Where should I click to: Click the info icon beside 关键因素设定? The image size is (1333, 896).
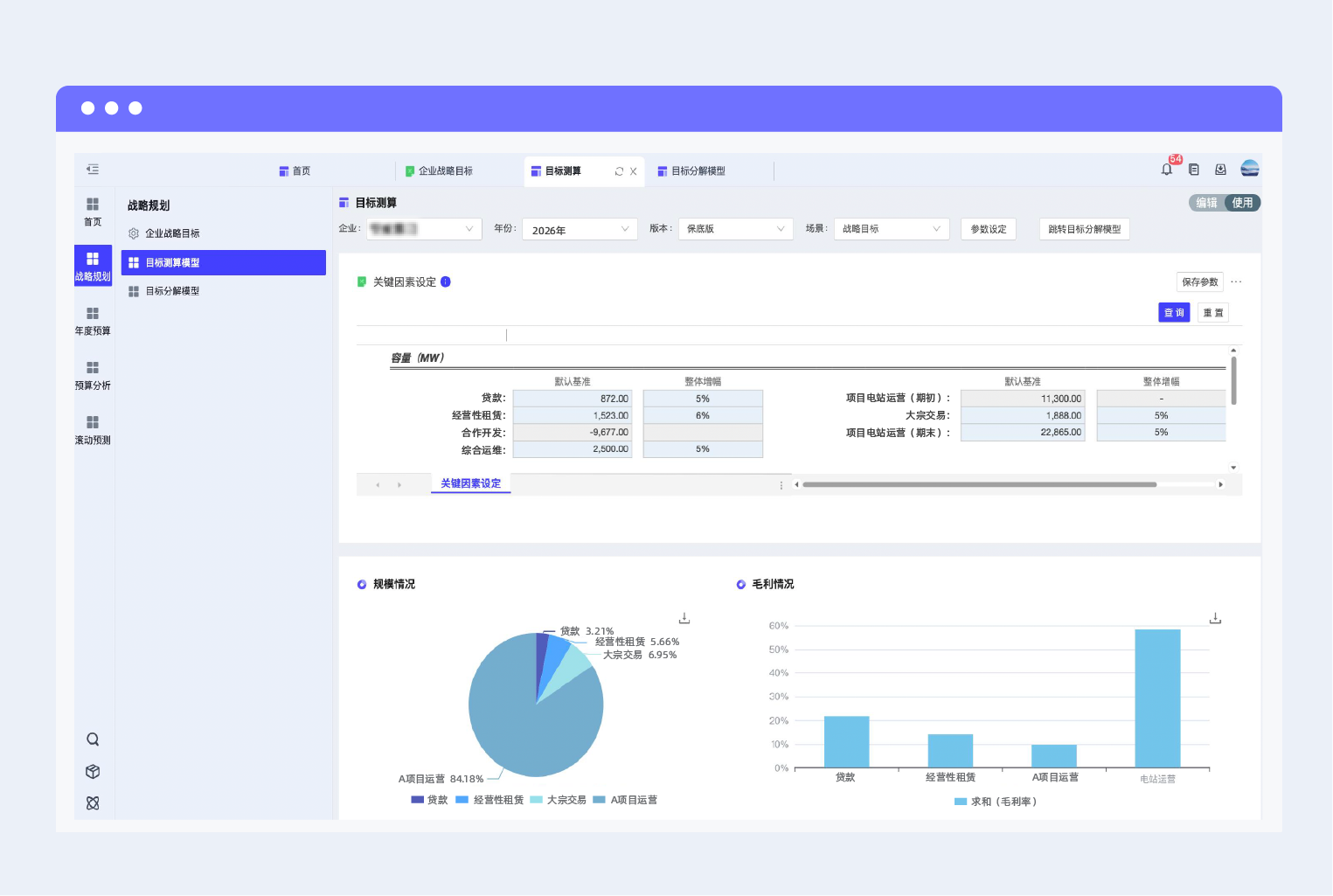point(446,281)
